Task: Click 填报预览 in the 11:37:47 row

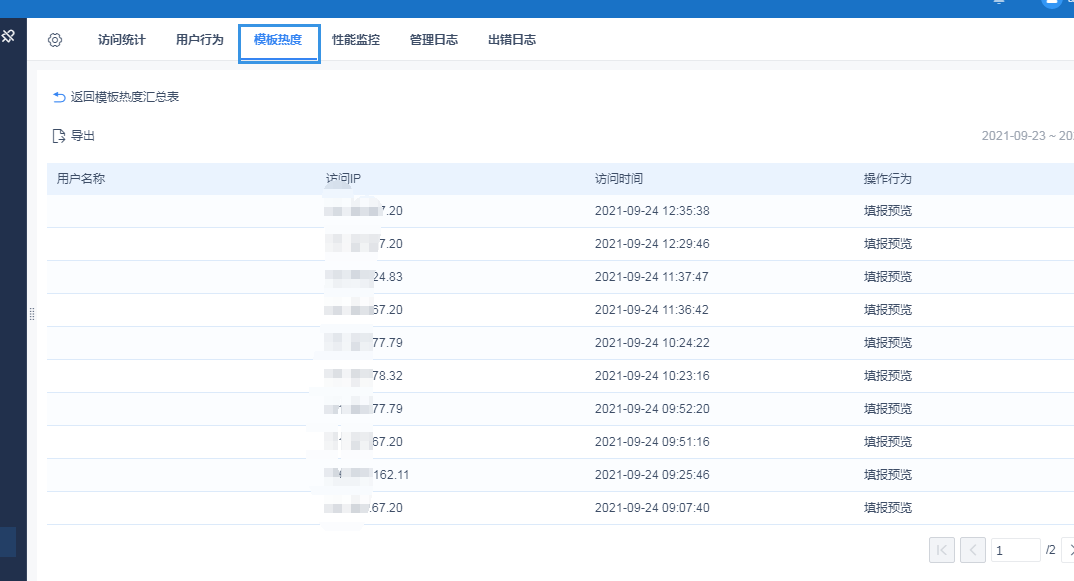Action: [x=888, y=277]
